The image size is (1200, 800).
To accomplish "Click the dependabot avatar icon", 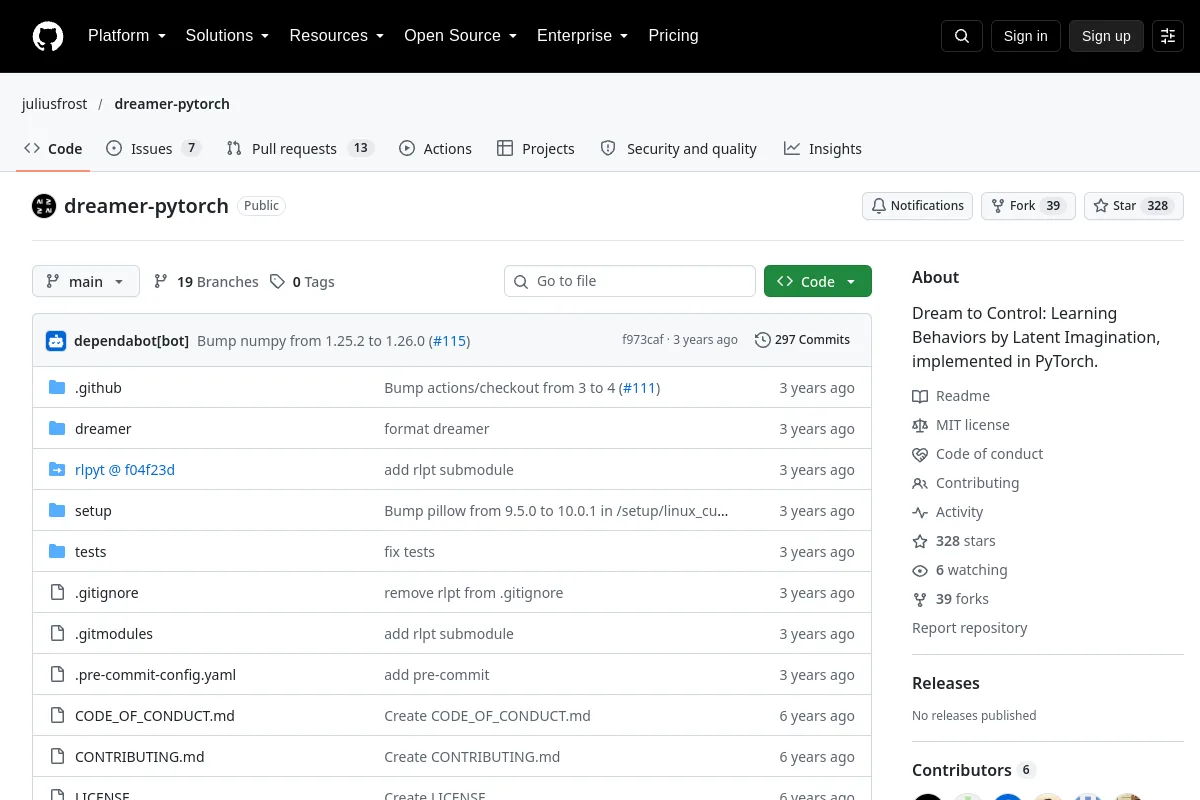I will [56, 340].
